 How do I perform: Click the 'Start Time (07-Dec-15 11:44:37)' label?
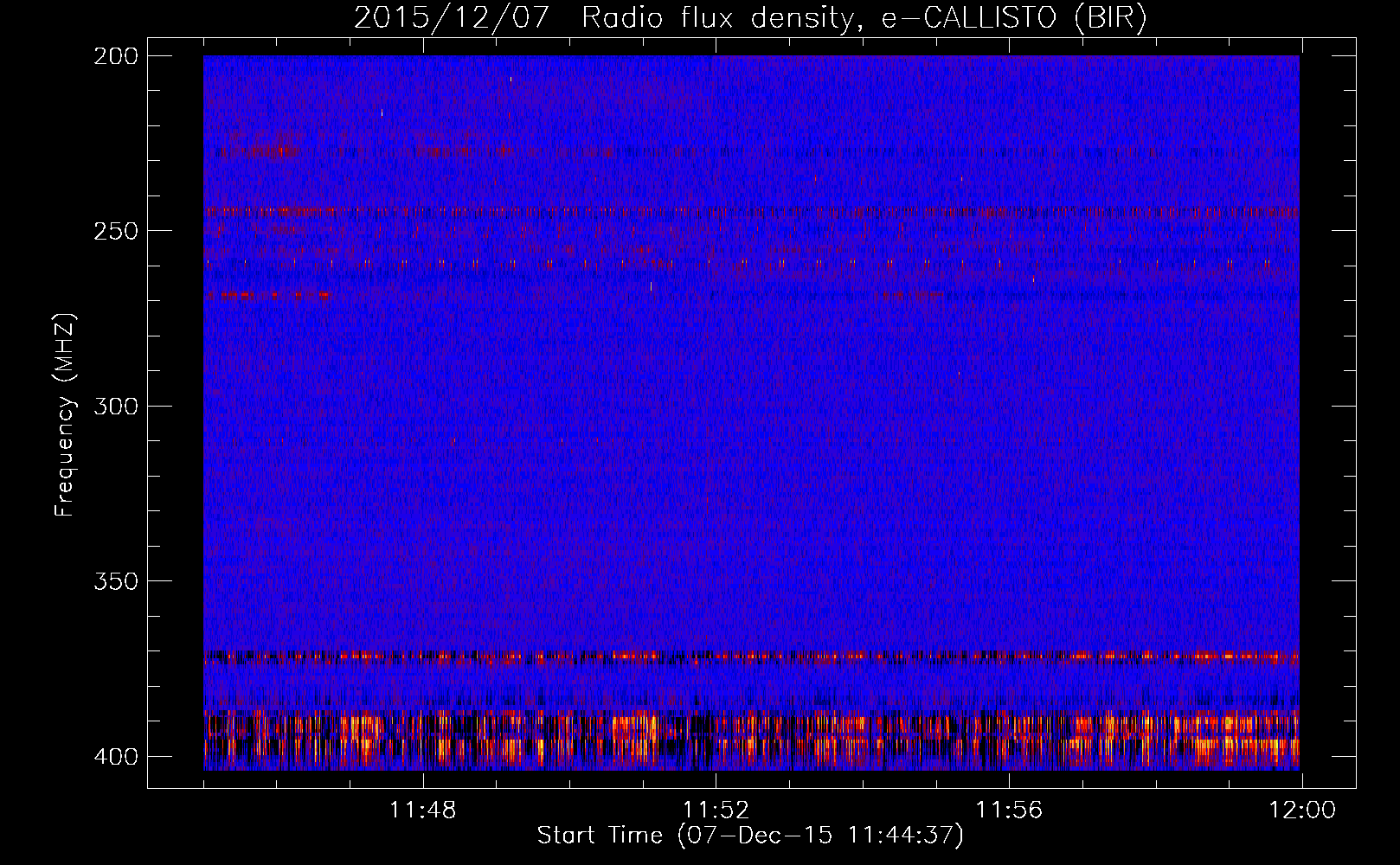tap(750, 836)
